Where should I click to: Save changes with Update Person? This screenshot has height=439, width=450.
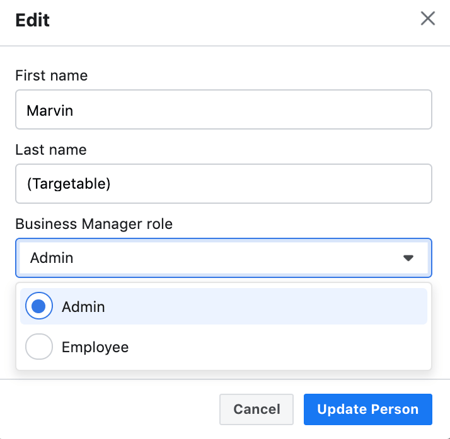pos(368,409)
